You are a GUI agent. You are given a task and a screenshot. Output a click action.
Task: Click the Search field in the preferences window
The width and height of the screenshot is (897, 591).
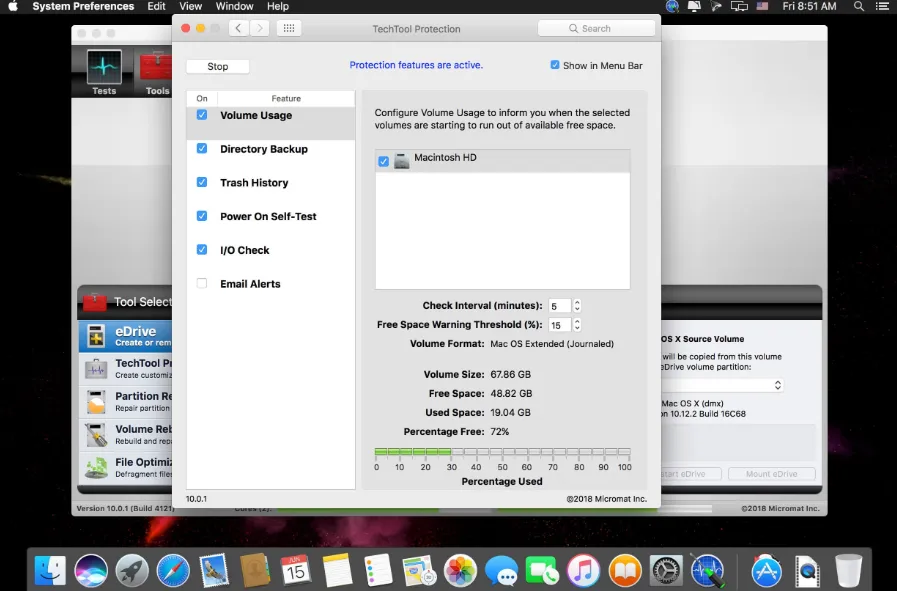[597, 28]
